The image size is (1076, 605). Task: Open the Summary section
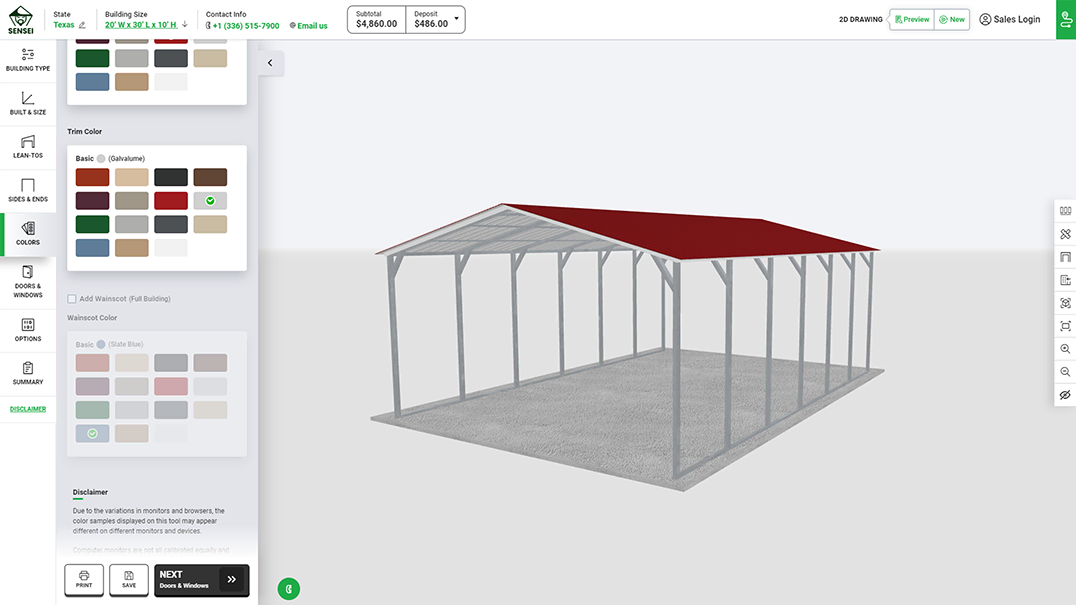pos(27,374)
